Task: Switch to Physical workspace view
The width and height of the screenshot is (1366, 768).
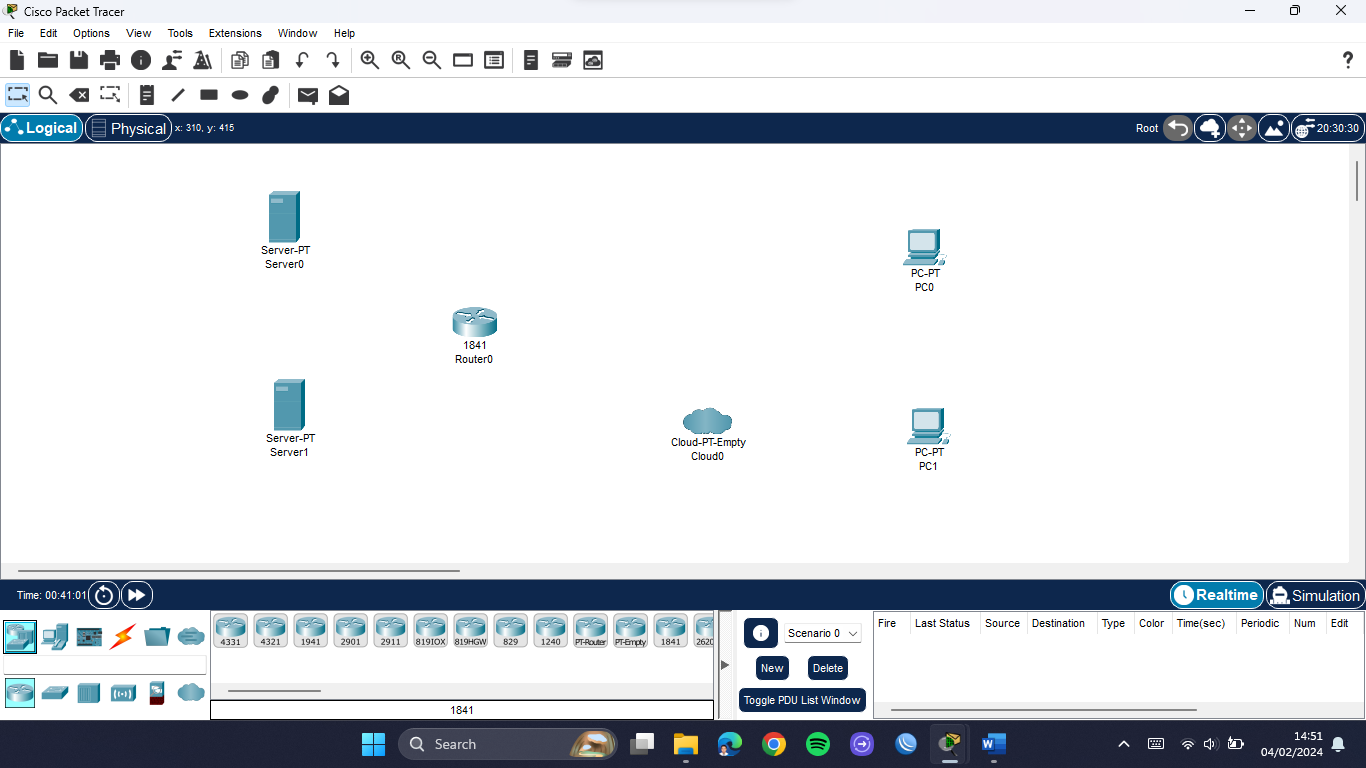Action: (128, 128)
